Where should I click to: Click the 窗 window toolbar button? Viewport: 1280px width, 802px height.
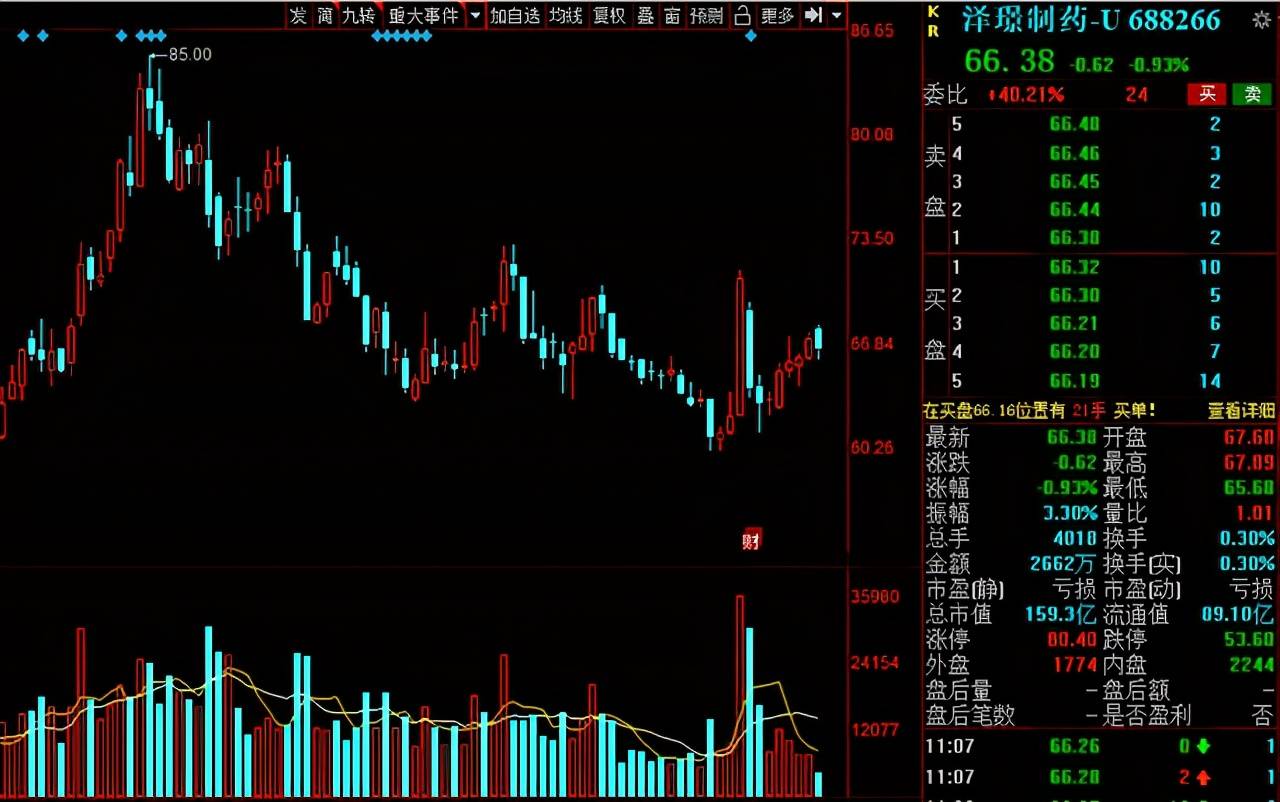pyautogui.click(x=672, y=15)
